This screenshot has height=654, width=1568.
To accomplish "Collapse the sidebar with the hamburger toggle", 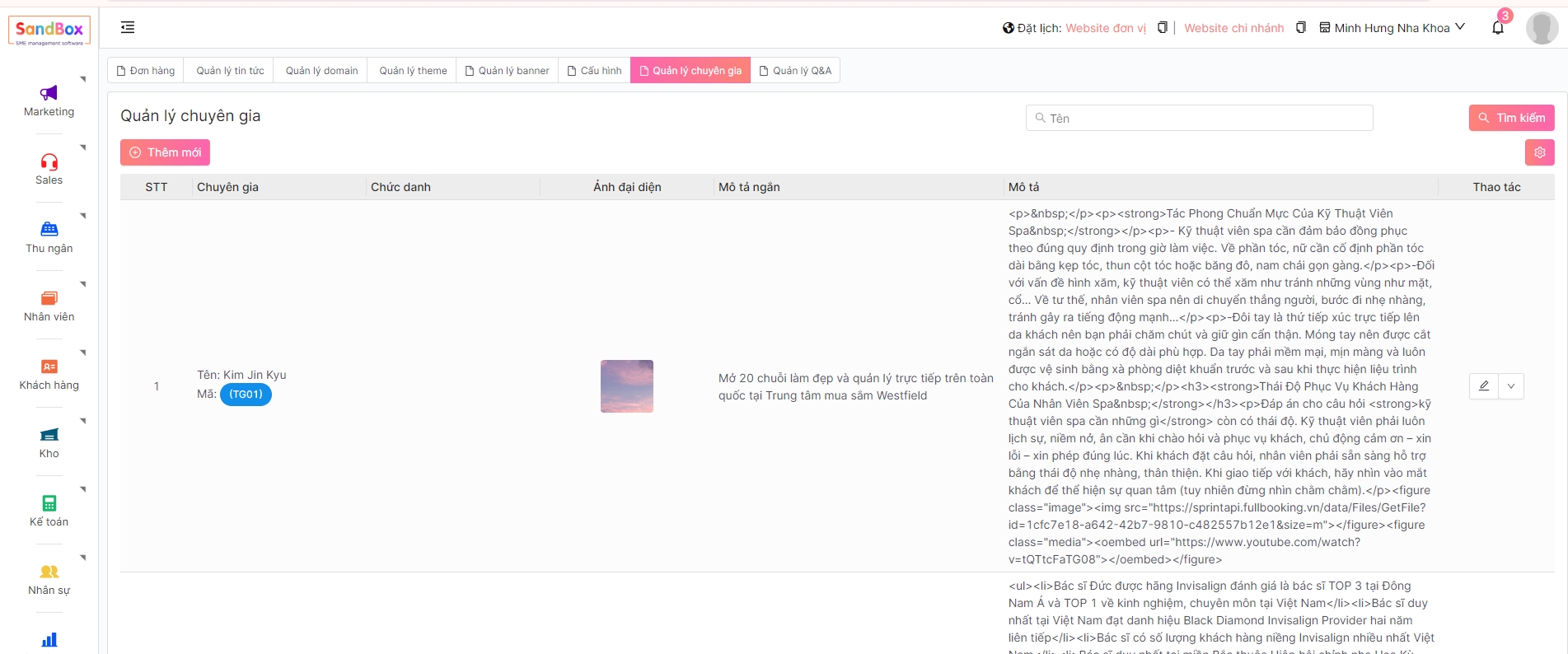I will (x=128, y=28).
